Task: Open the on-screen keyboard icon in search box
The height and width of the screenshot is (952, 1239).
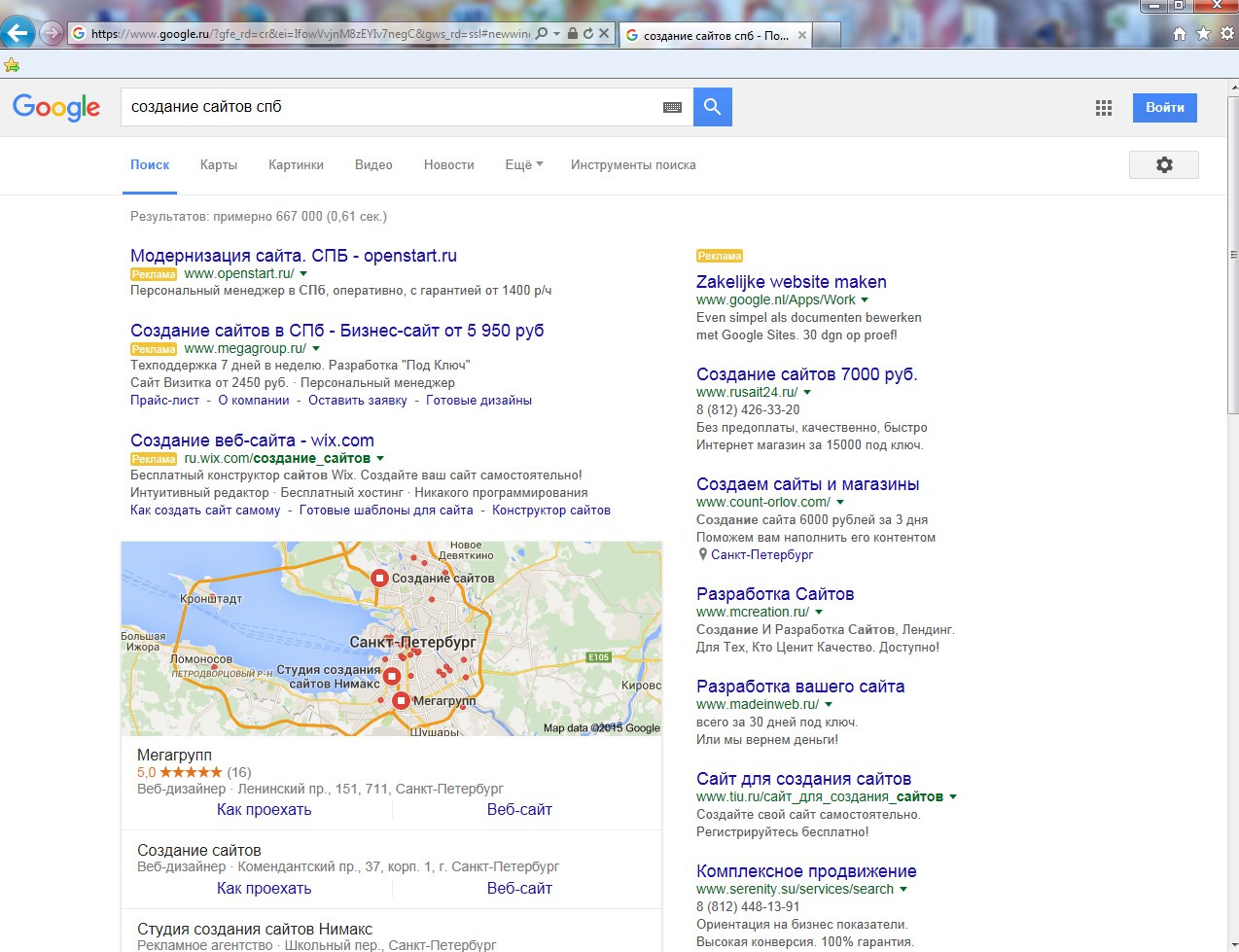Action: click(672, 107)
